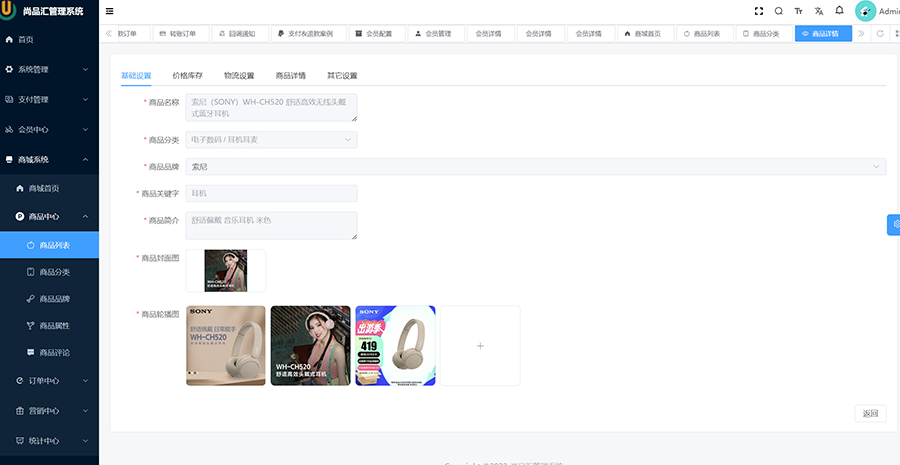The width and height of the screenshot is (900, 465).
Task: Open the 商品分类 dropdown (电子数码 / 耳机耳麦)
Action: point(271,140)
